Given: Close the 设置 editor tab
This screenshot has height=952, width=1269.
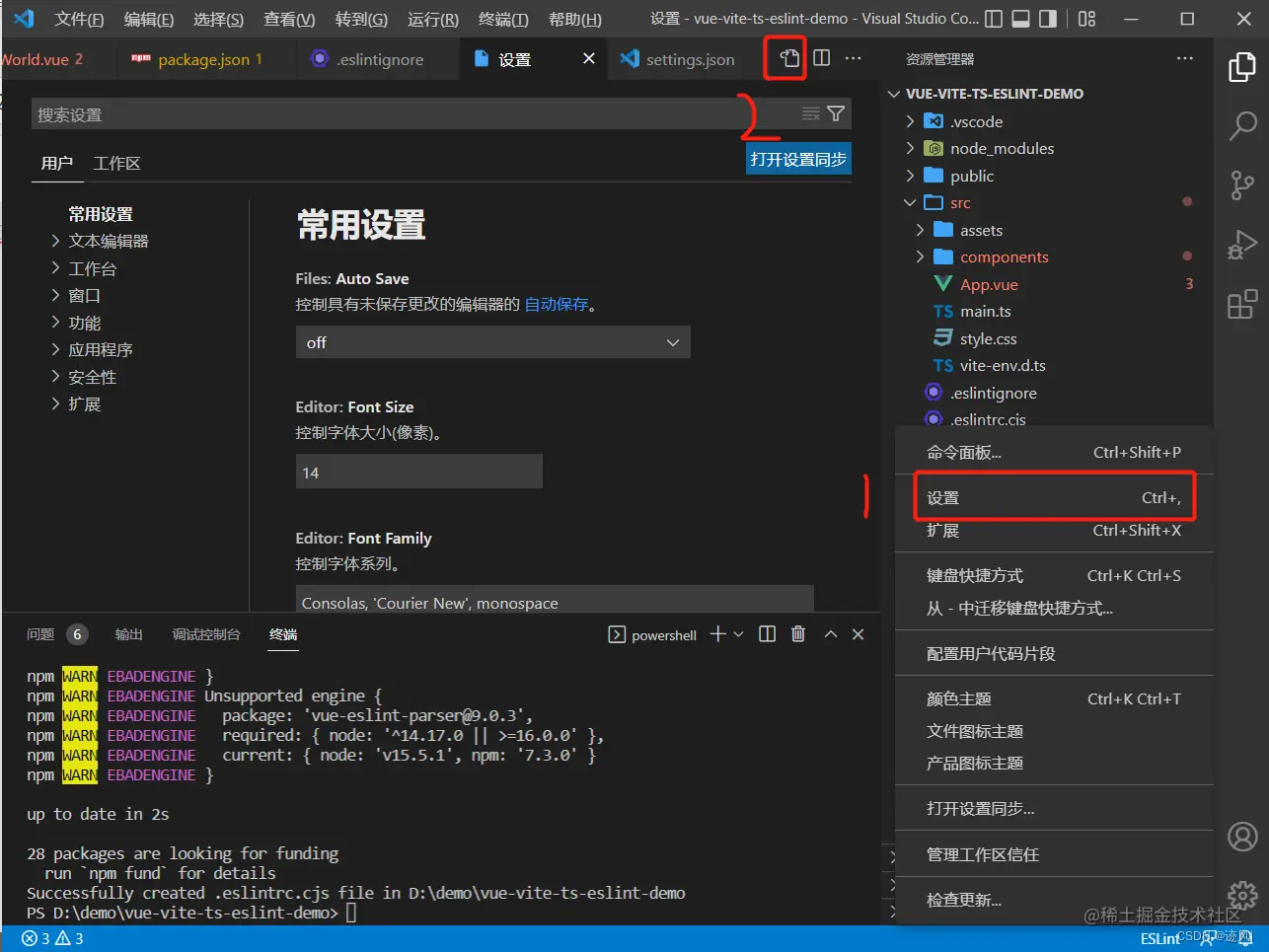Looking at the screenshot, I should [589, 59].
